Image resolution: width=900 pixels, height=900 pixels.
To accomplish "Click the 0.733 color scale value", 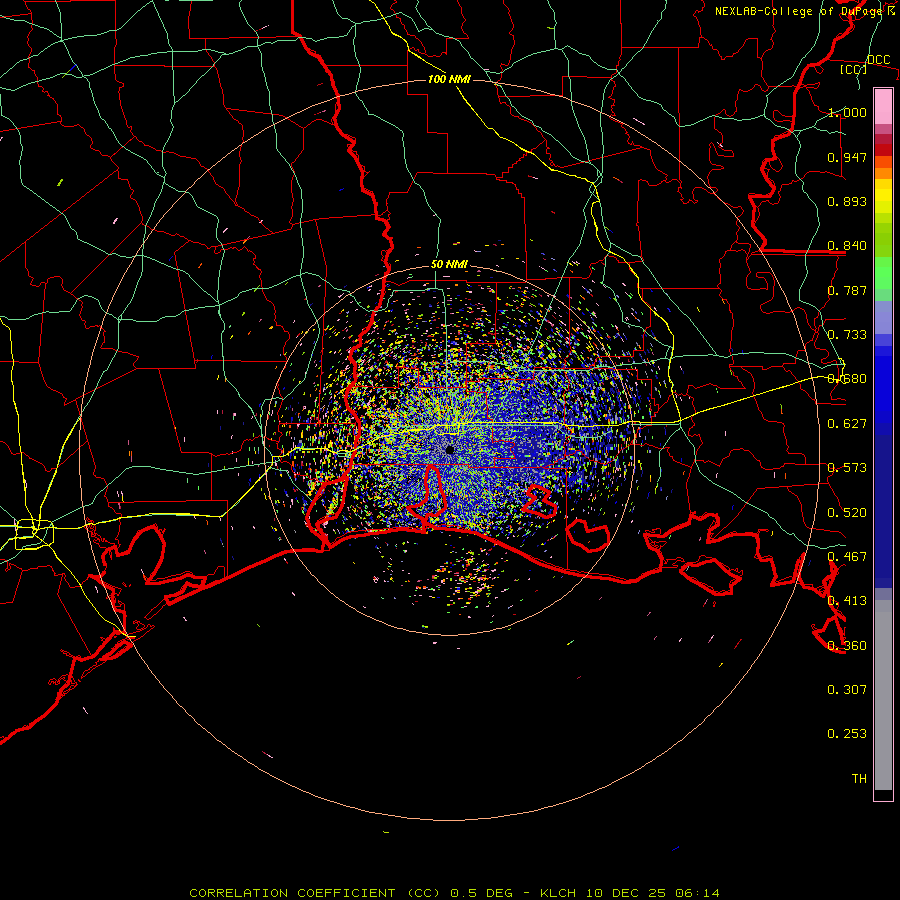I will 847,335.
